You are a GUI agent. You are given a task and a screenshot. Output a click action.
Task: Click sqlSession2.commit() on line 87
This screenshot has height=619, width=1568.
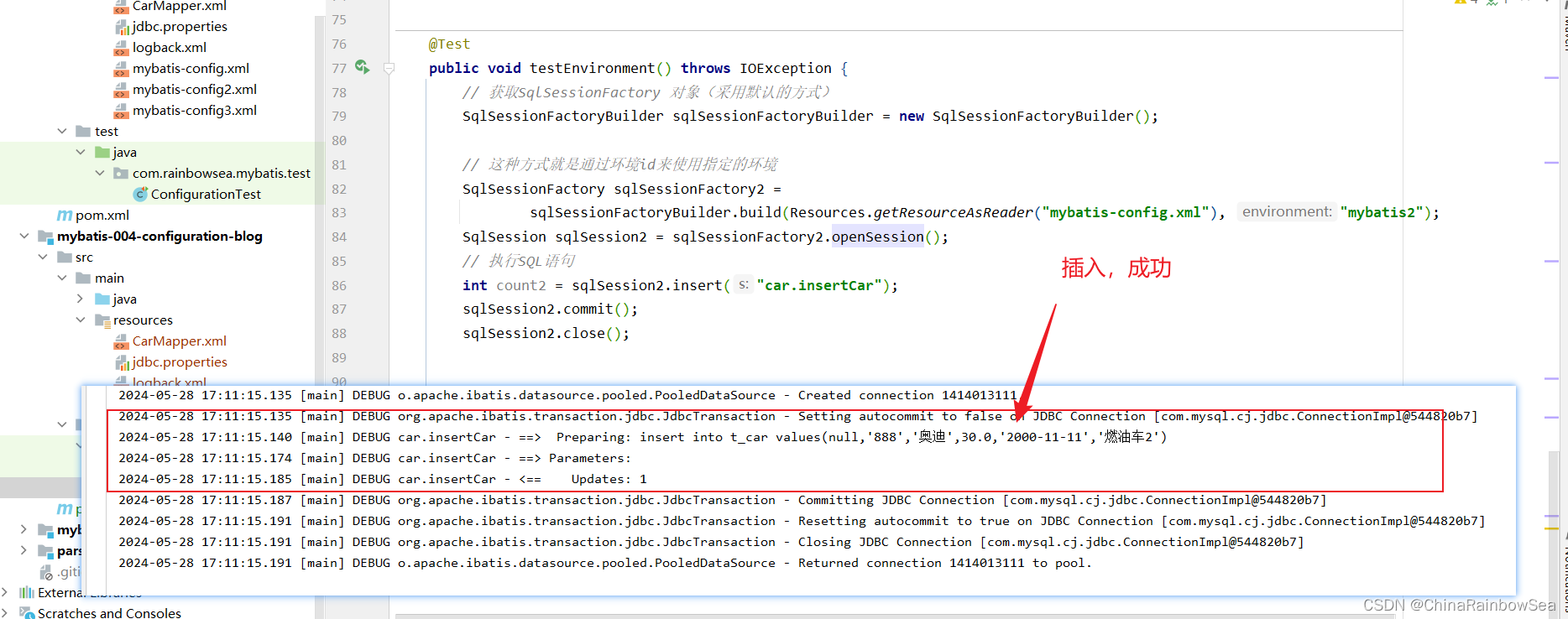pyautogui.click(x=550, y=309)
